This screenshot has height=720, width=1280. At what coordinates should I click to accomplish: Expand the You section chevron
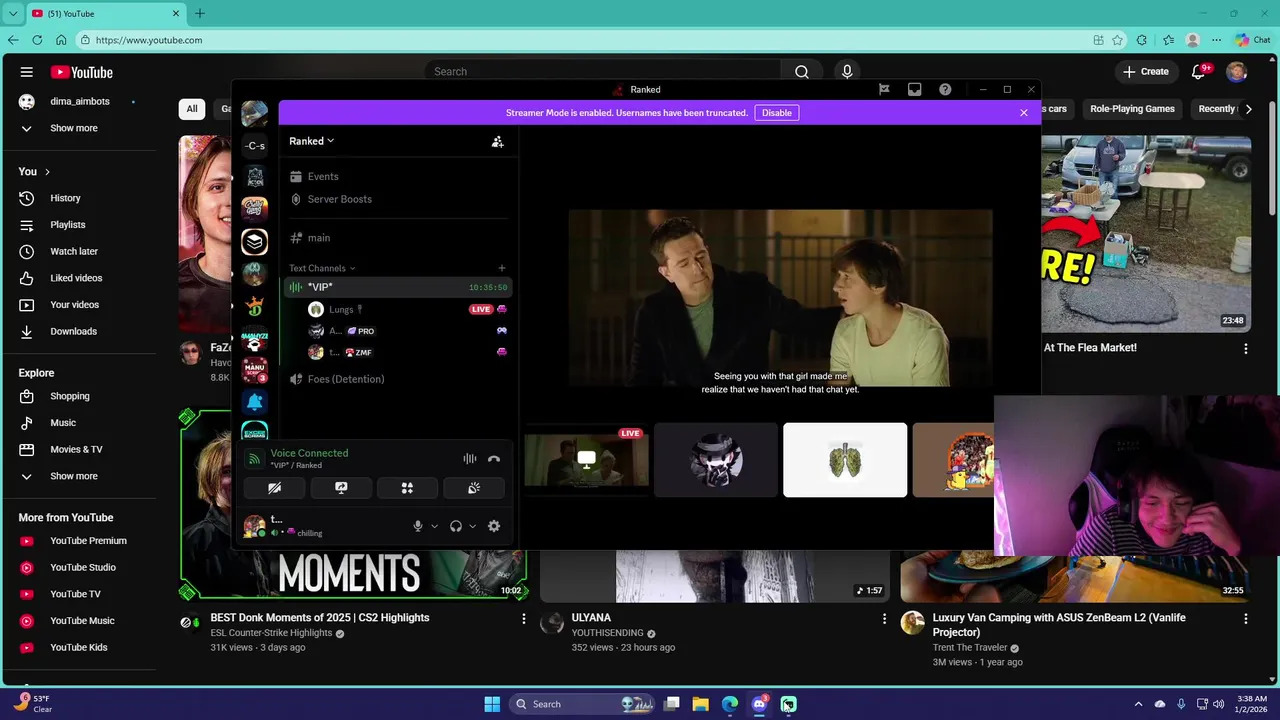pyautogui.click(x=47, y=172)
